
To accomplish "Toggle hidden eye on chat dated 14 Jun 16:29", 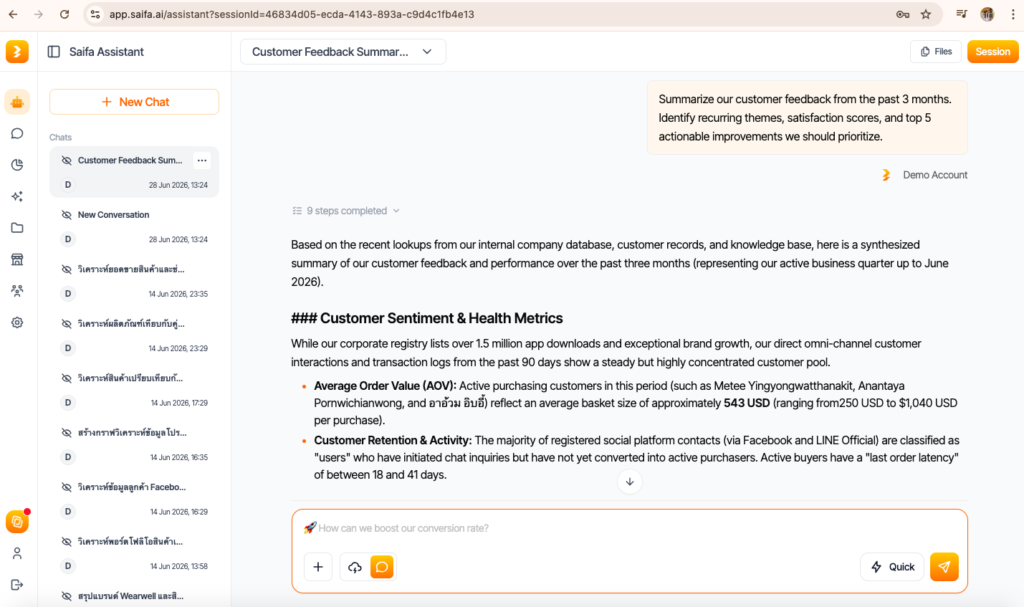I will pos(67,487).
